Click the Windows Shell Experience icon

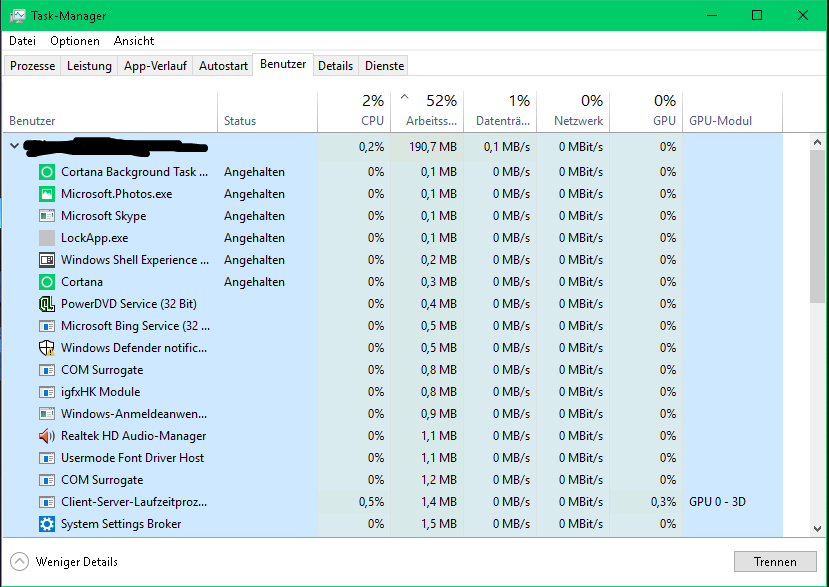[x=47, y=260]
